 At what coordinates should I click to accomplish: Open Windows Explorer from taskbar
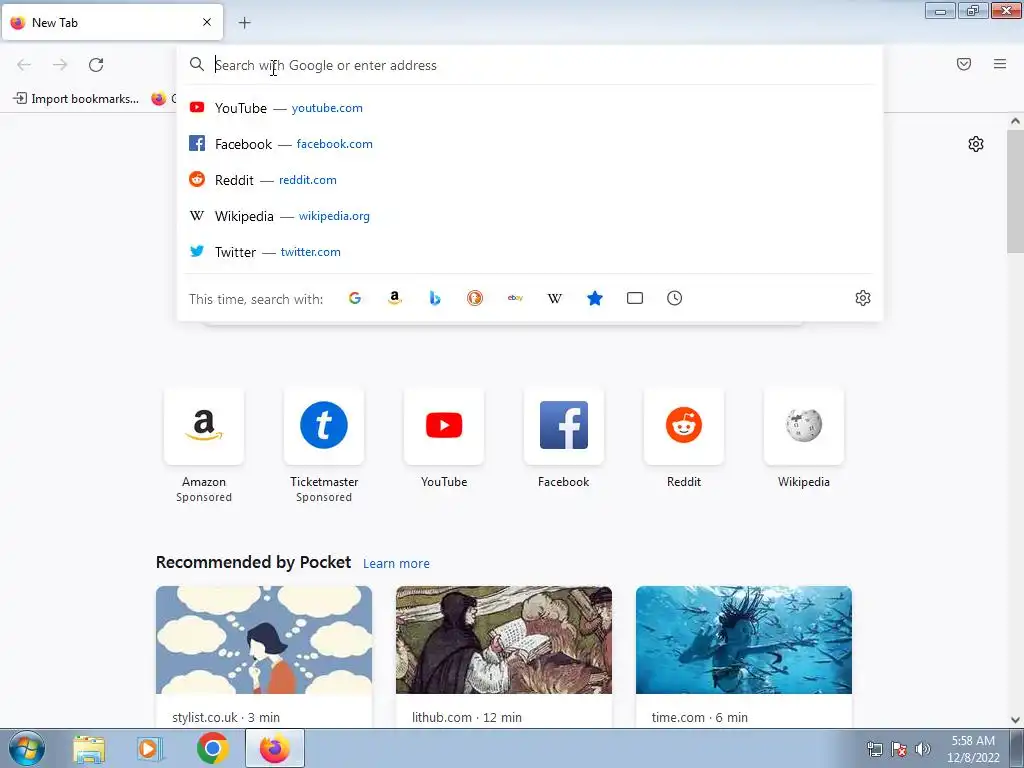click(89, 748)
